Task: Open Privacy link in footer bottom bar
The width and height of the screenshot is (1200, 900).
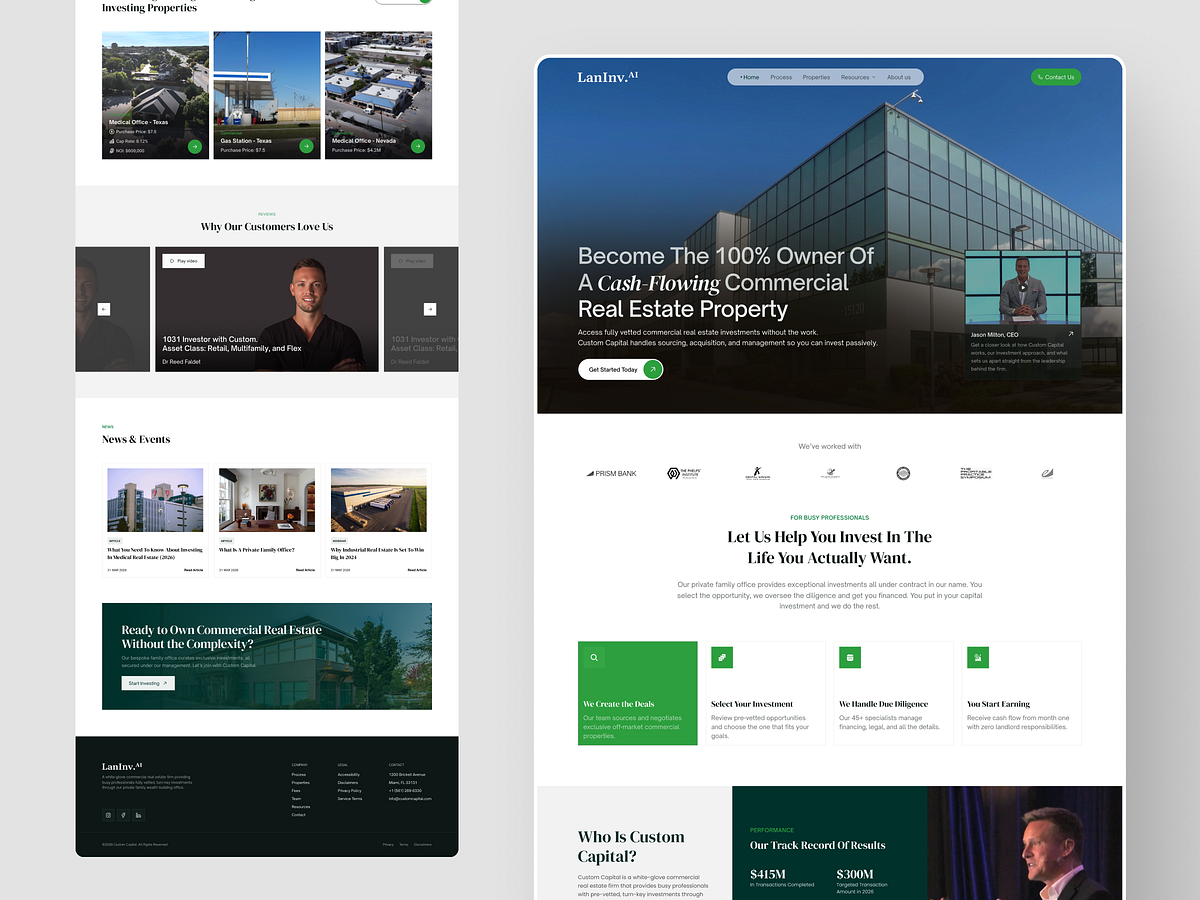Action: pyautogui.click(x=388, y=844)
